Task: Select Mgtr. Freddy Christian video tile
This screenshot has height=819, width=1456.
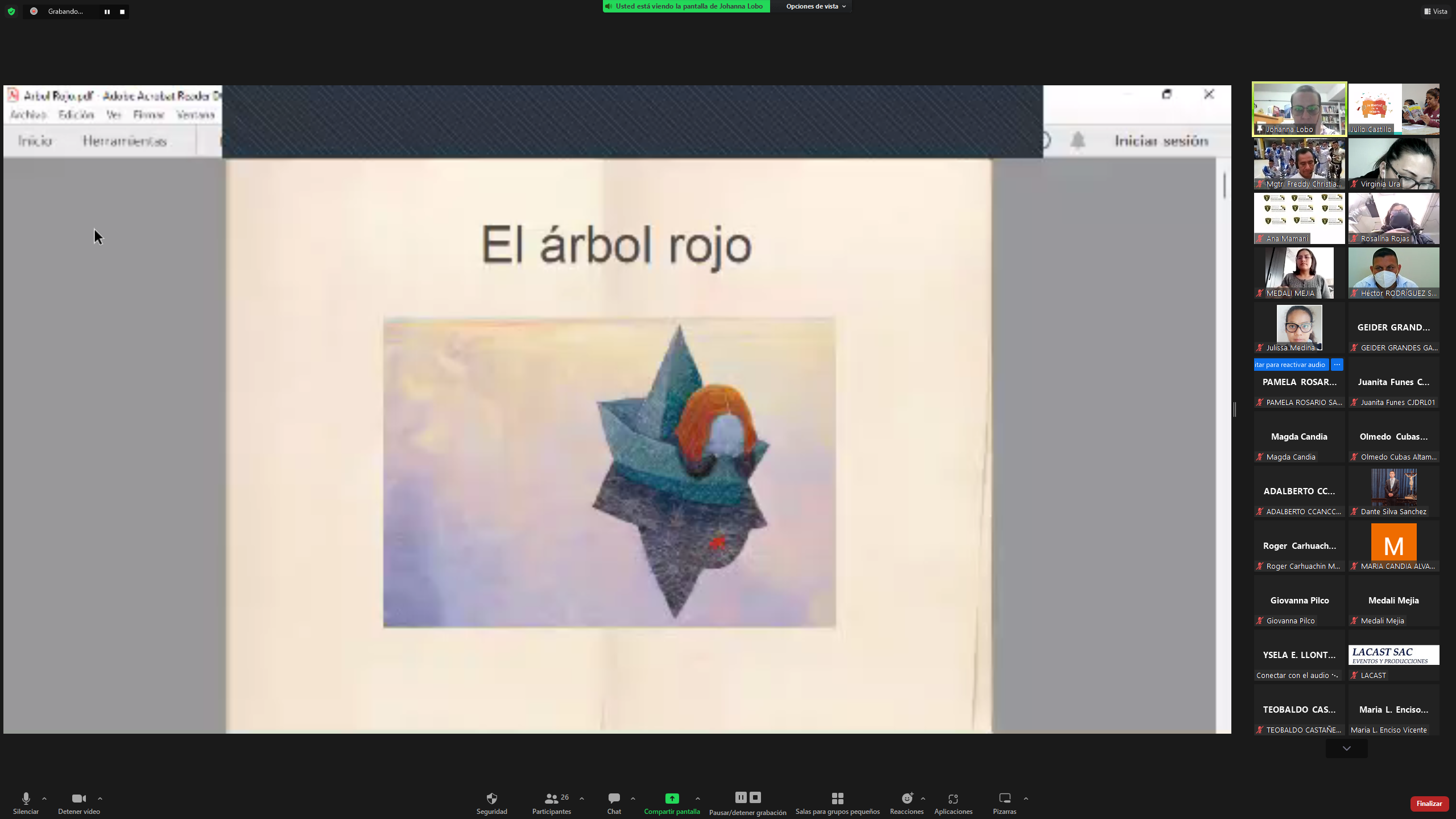Action: (1299, 164)
